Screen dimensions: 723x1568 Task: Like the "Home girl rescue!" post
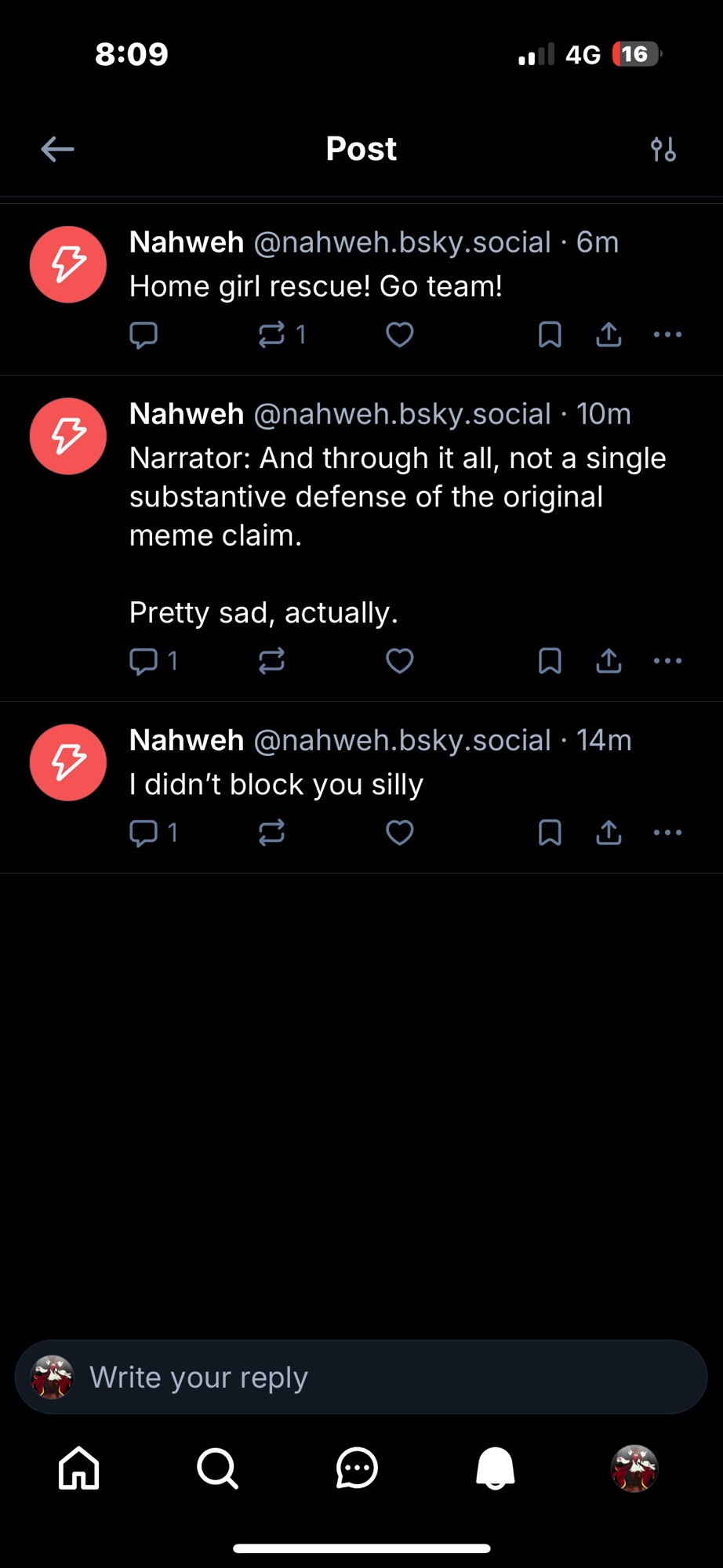coord(400,335)
